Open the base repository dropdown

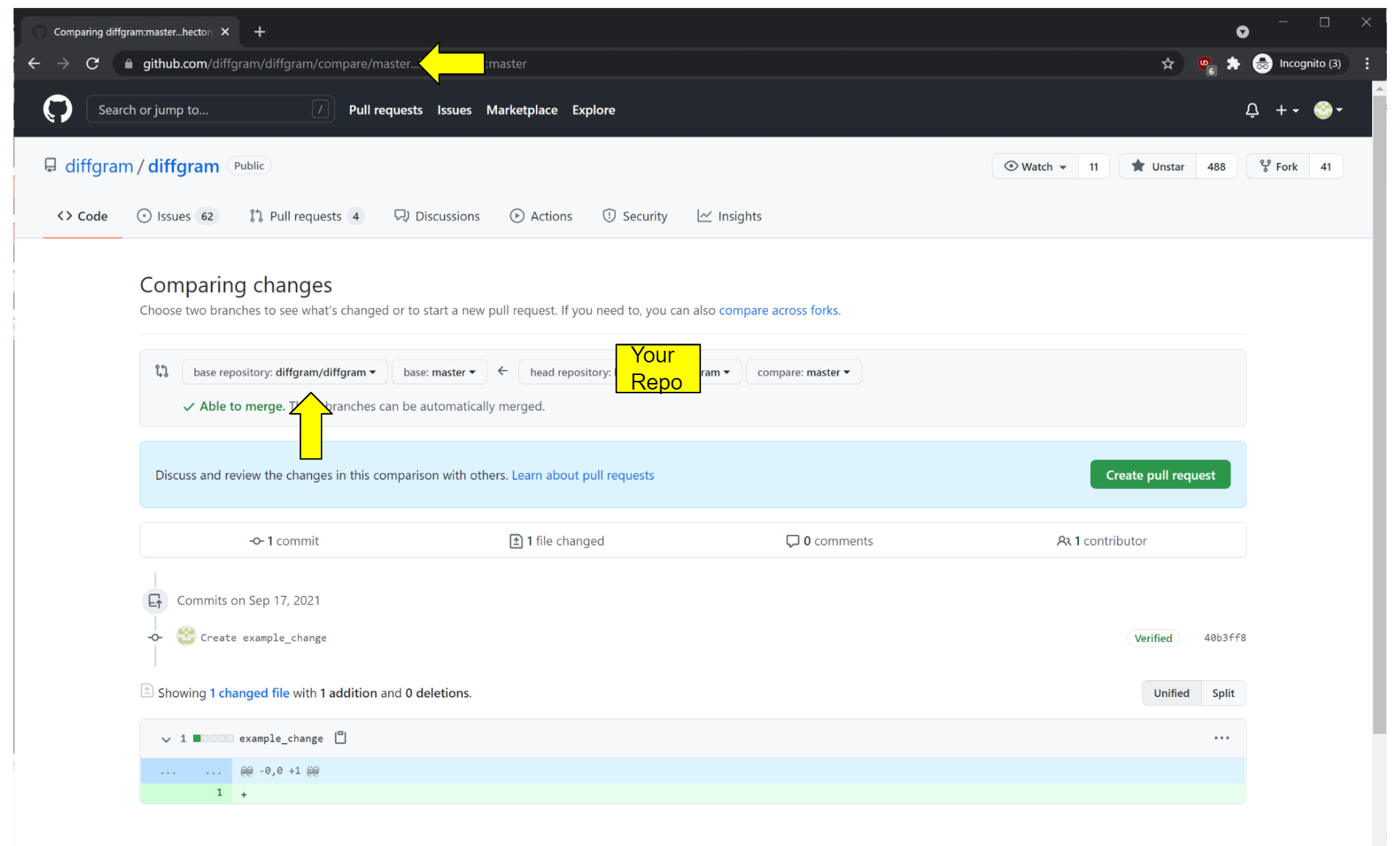click(x=284, y=372)
